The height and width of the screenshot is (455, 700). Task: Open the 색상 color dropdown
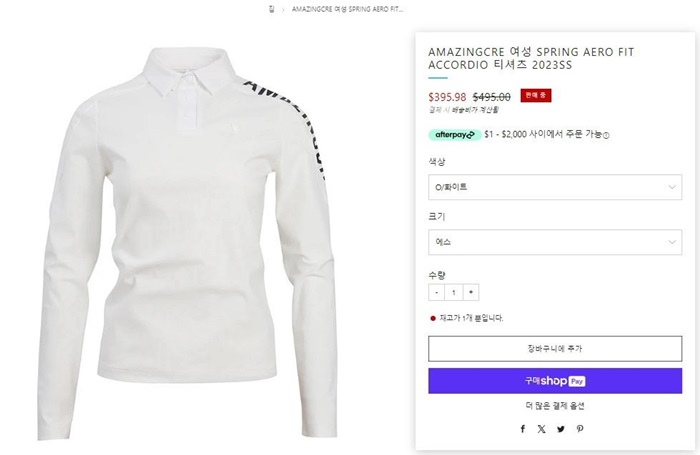pyautogui.click(x=555, y=187)
